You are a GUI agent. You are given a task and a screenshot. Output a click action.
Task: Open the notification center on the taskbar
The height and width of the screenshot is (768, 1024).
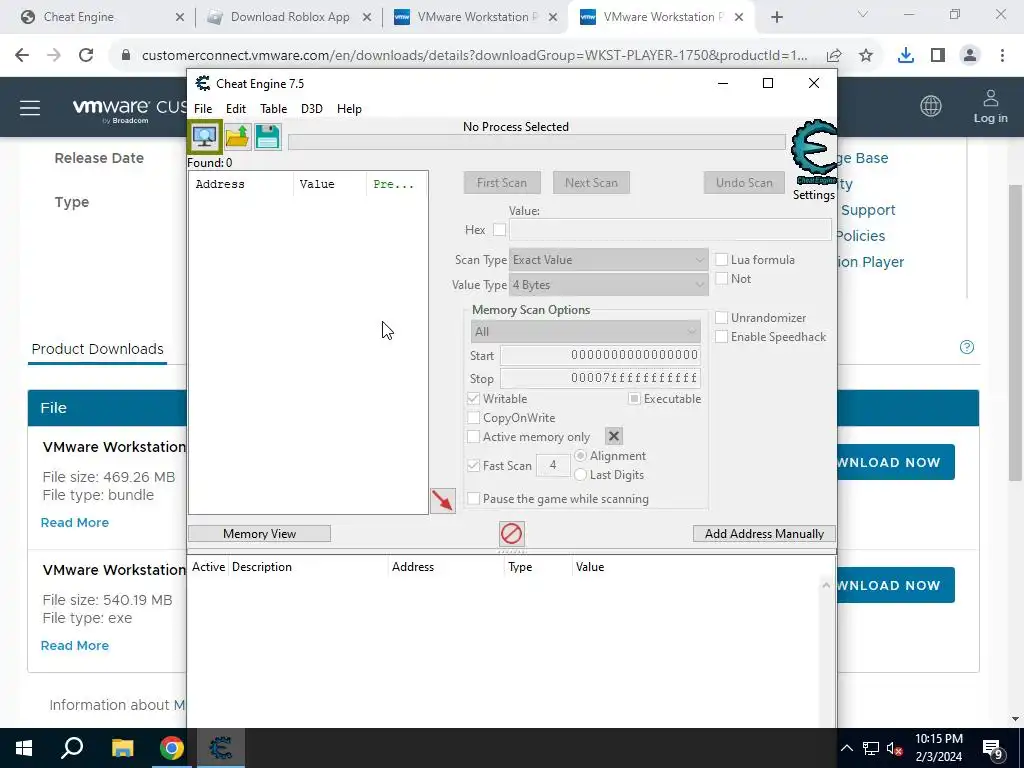993,749
